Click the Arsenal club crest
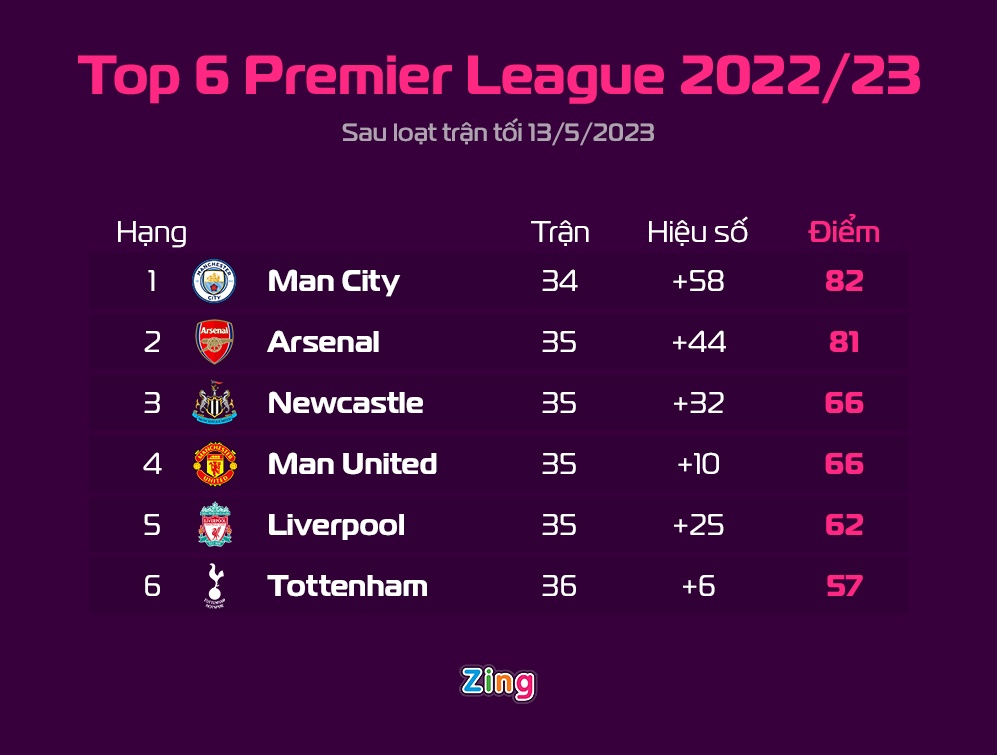 point(214,343)
